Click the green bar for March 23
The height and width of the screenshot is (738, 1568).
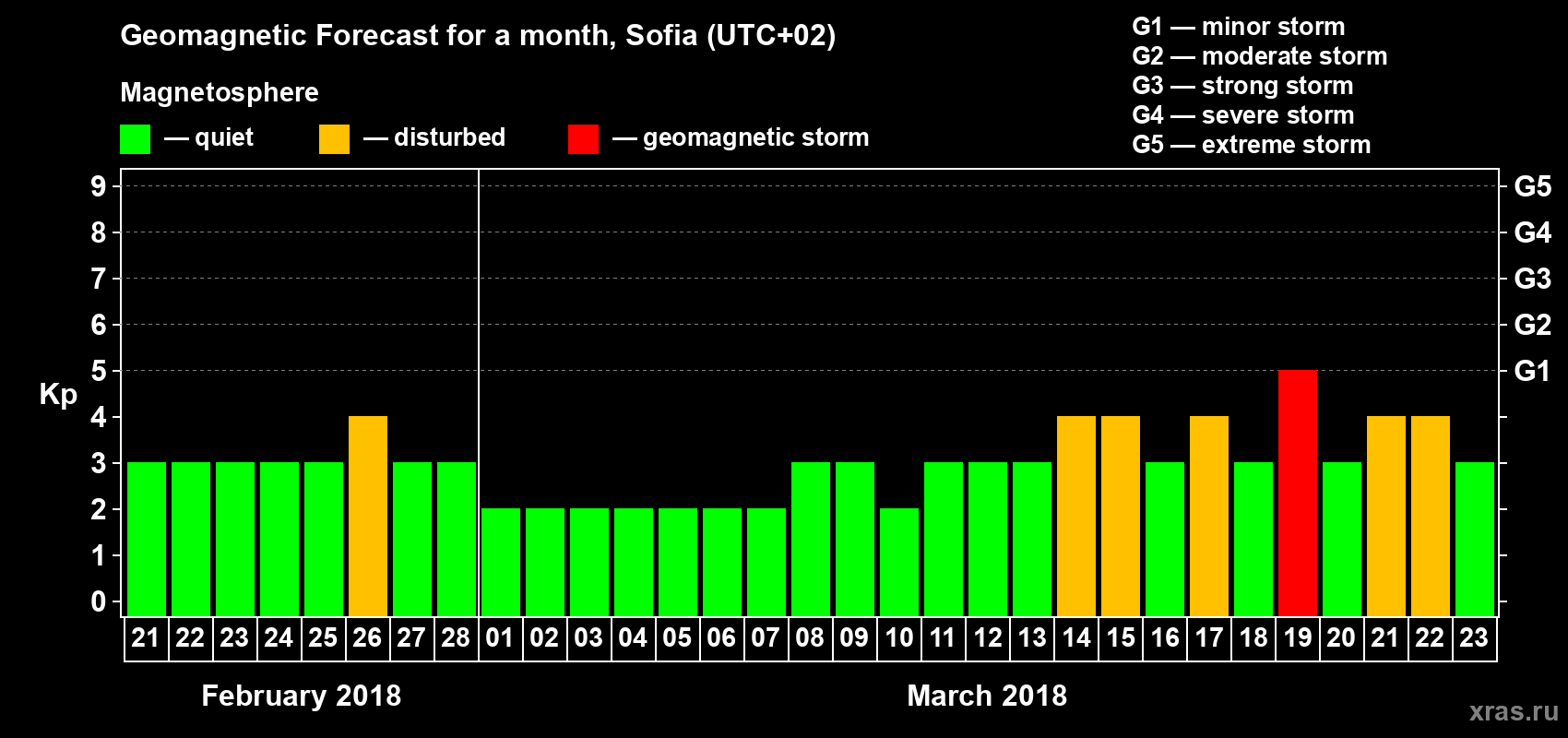tap(1475, 539)
